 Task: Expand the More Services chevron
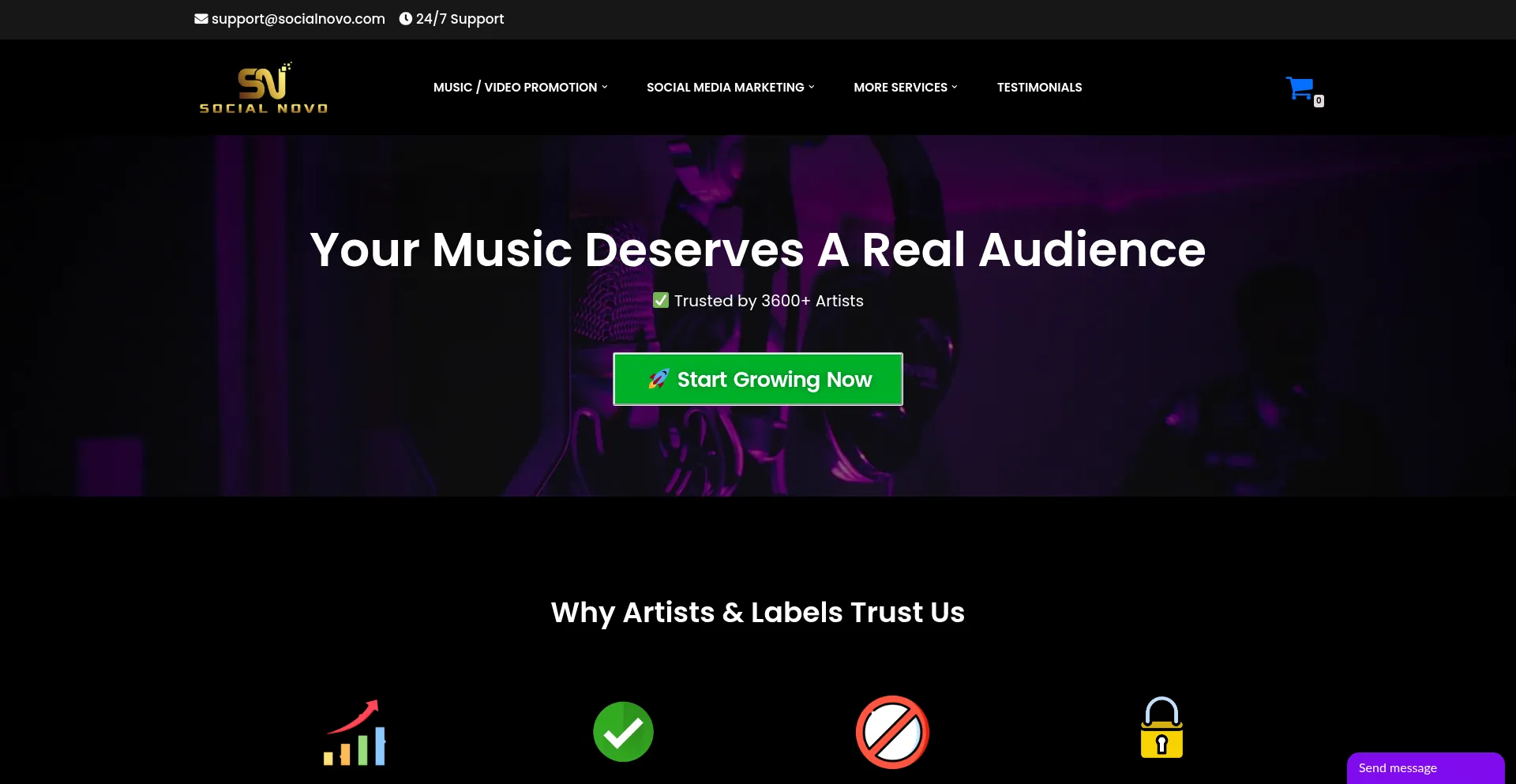coord(955,88)
